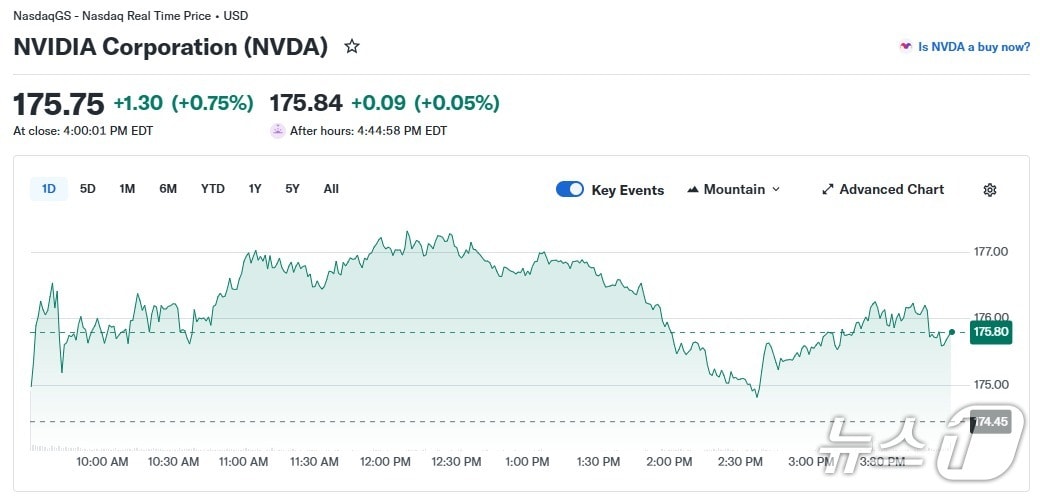Open chart settings gear icon

[989, 190]
